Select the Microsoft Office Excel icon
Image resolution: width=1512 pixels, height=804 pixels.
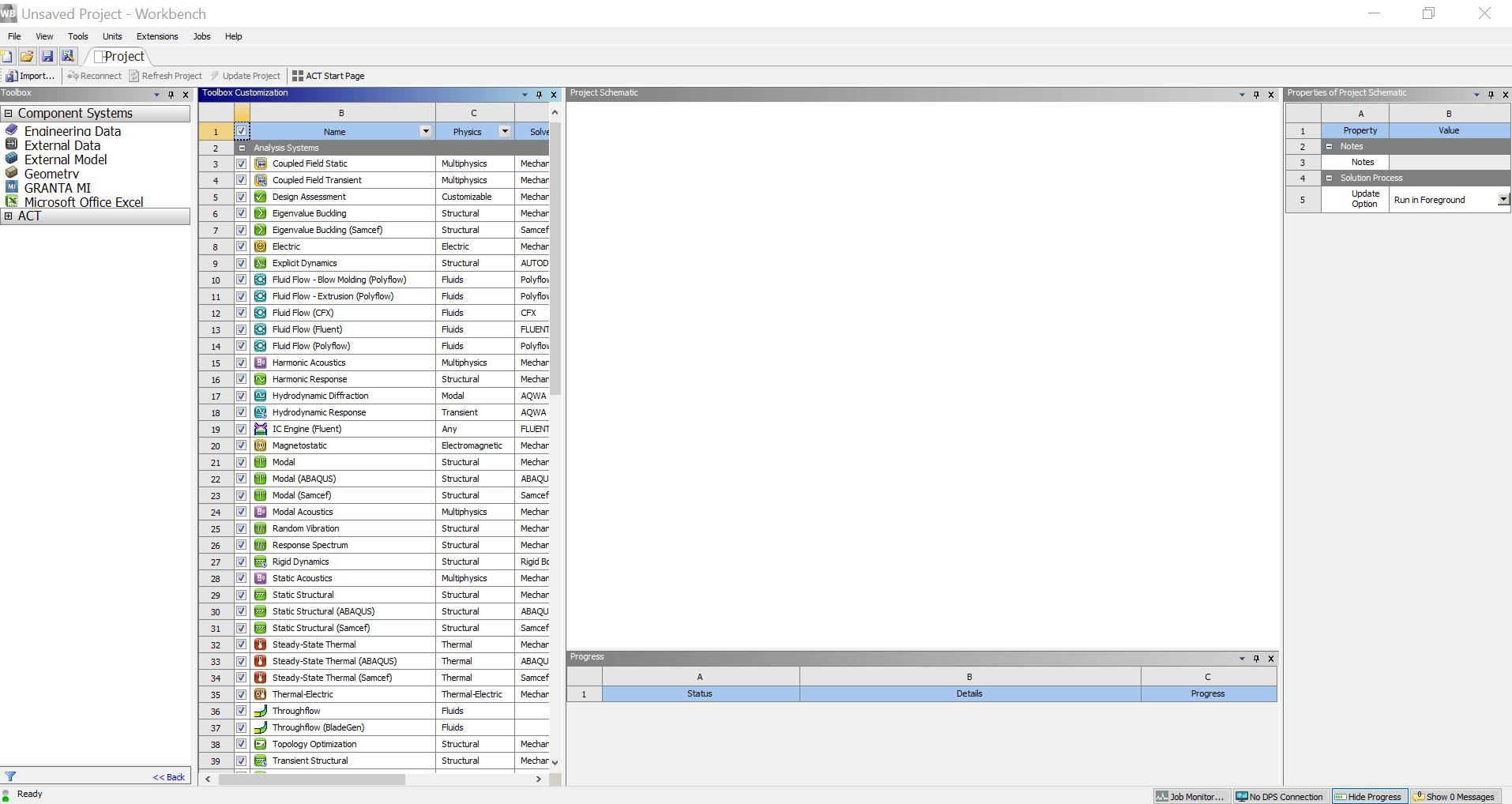pyautogui.click(x=11, y=201)
